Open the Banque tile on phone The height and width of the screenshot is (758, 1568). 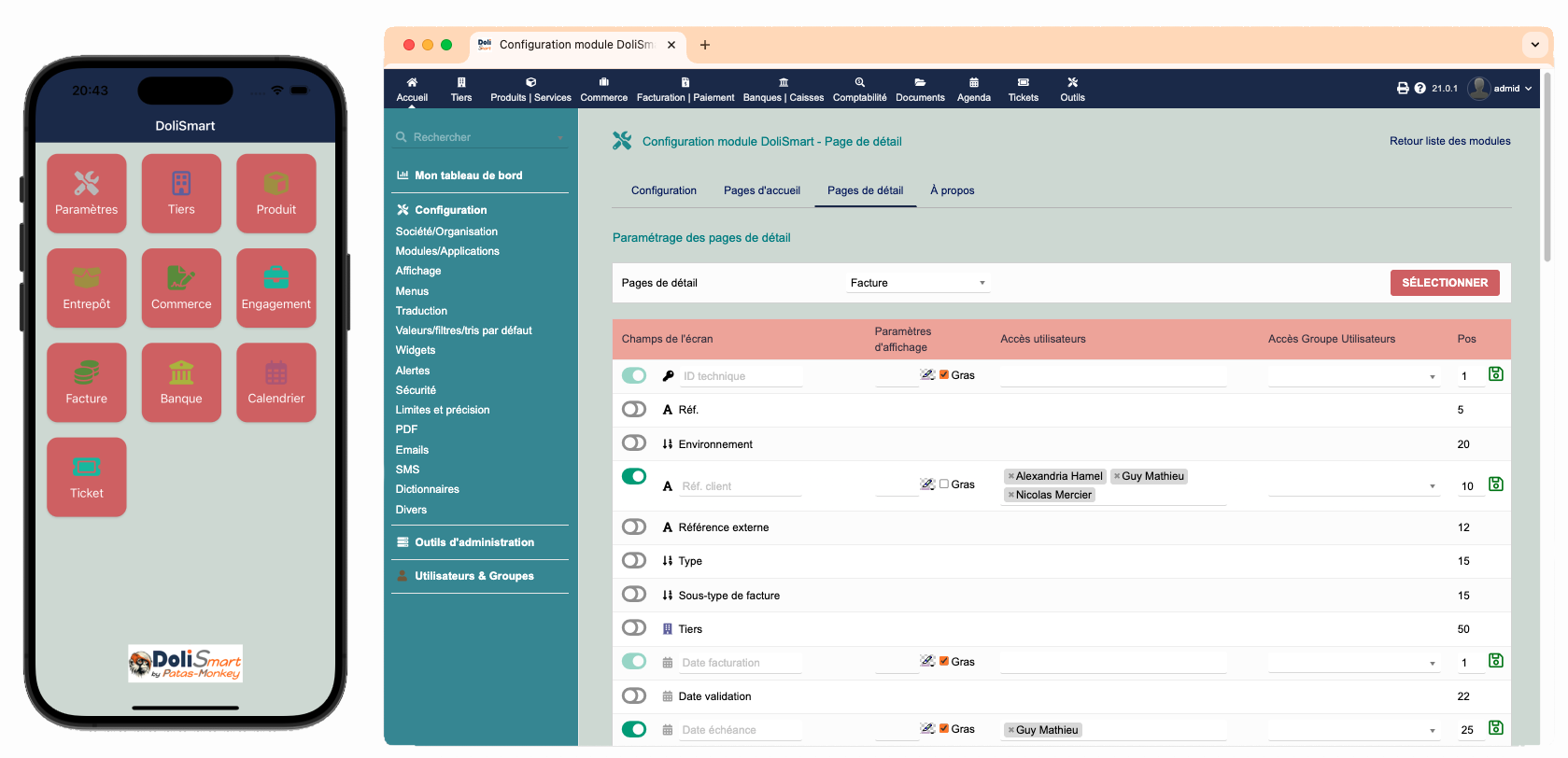click(x=181, y=383)
